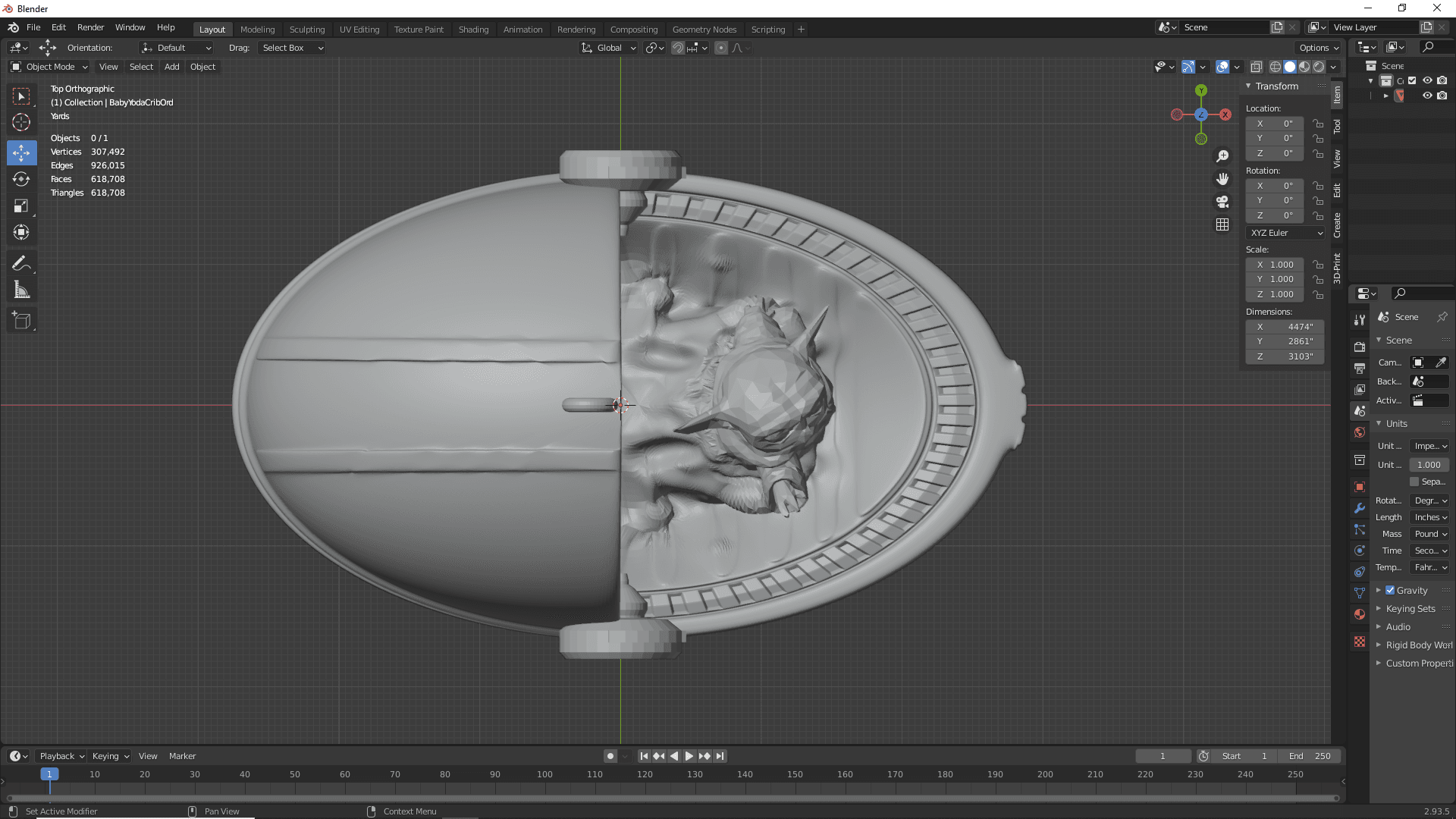Enable the Separate Units checkbox
The height and width of the screenshot is (819, 1456).
click(x=1414, y=482)
